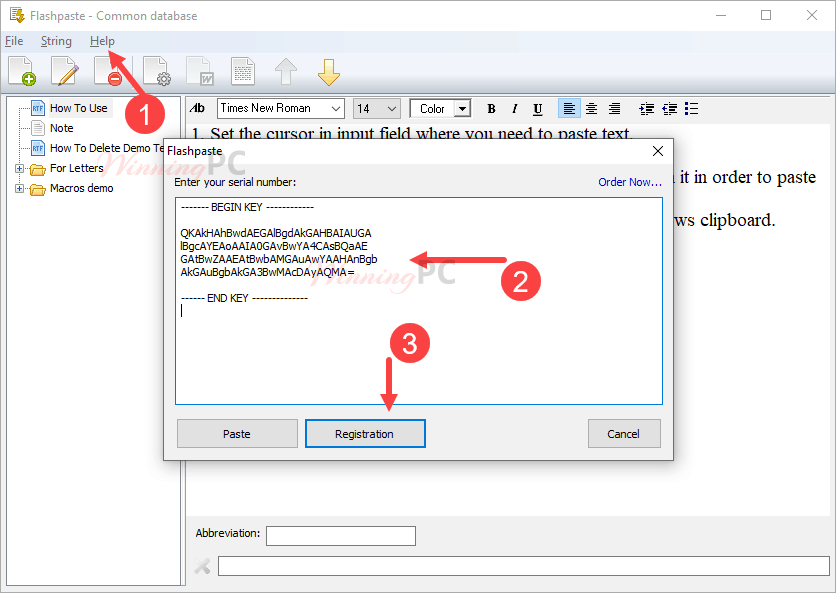The image size is (836, 593).
Task: Click the text document toolbar icon
Action: (x=243, y=71)
